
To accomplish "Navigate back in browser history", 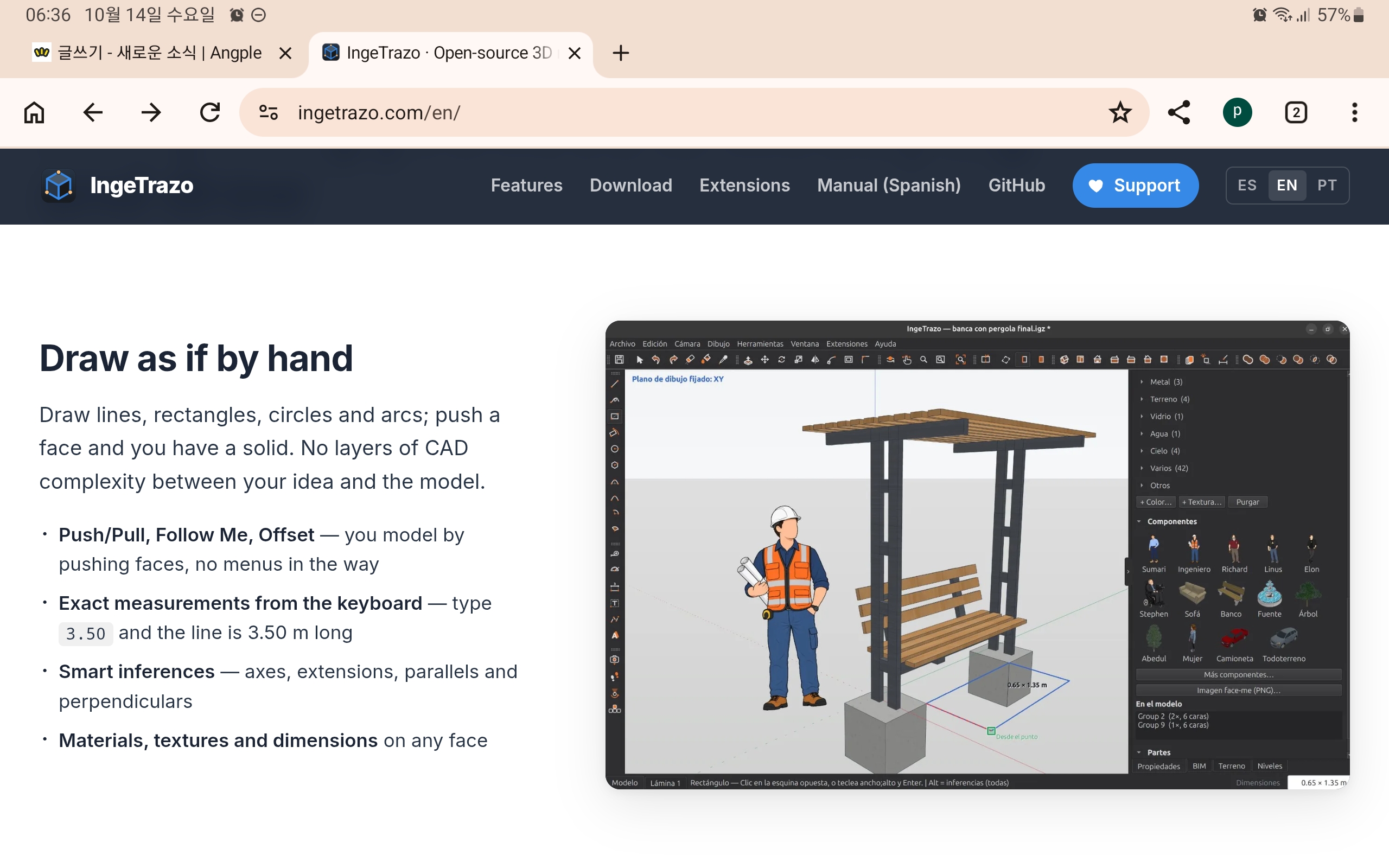I will coord(93,112).
